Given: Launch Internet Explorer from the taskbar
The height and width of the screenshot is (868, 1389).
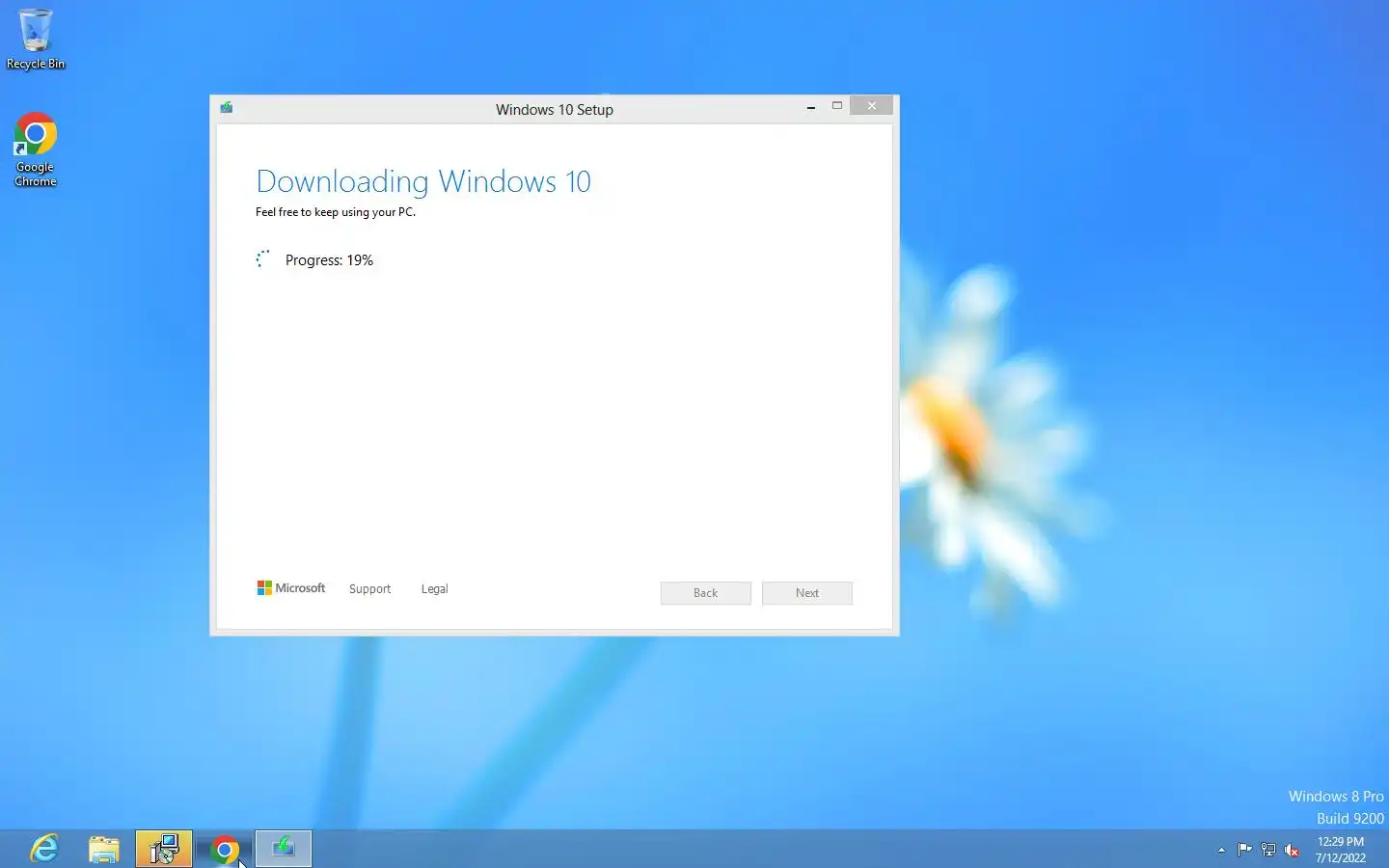Looking at the screenshot, I should pyautogui.click(x=44, y=849).
